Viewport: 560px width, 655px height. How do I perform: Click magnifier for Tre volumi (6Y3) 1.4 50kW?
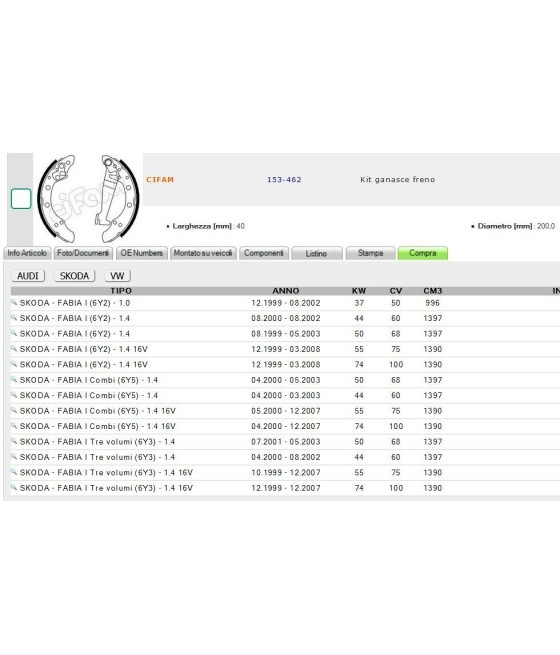tap(14, 442)
